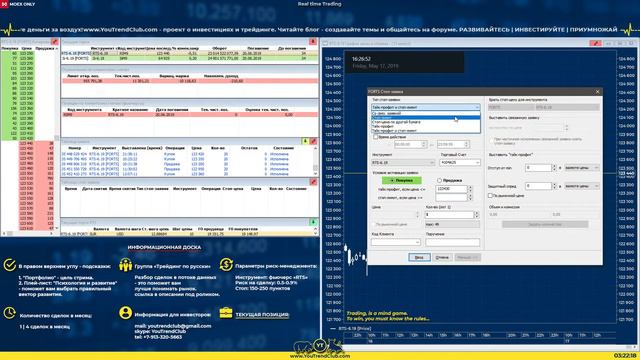Screen dimensions: 640x360
Task: Pick 'Стоп-цена по другой бумаге' option
Action: tap(426, 122)
